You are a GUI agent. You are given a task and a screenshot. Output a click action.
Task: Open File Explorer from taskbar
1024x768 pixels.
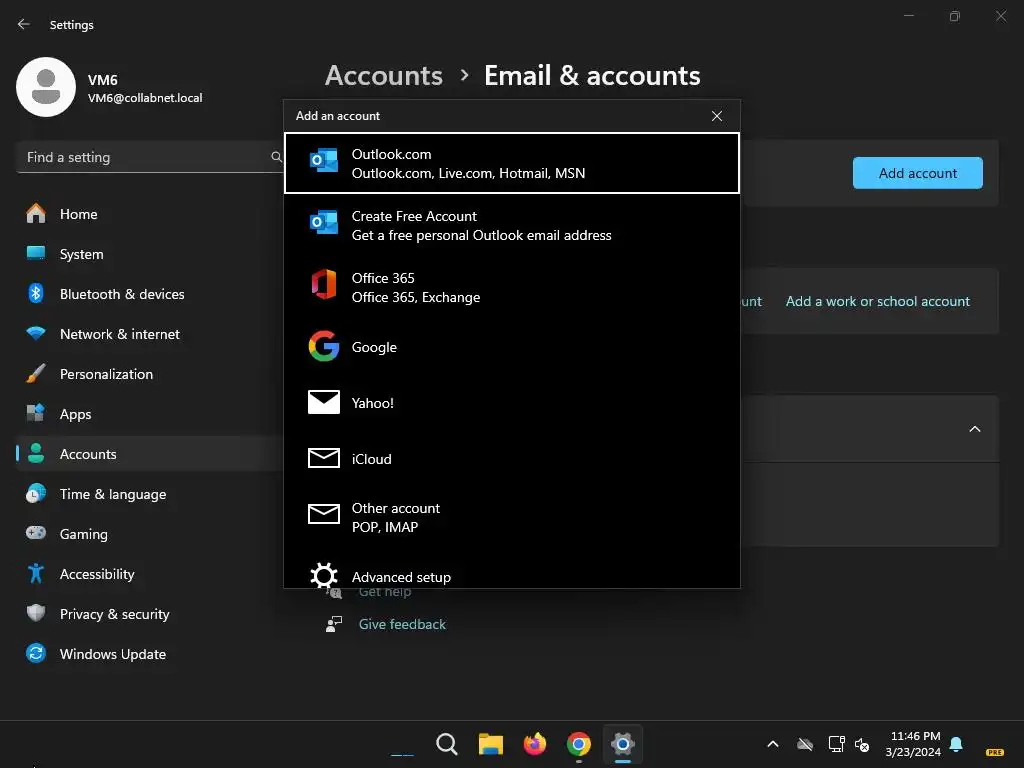490,744
